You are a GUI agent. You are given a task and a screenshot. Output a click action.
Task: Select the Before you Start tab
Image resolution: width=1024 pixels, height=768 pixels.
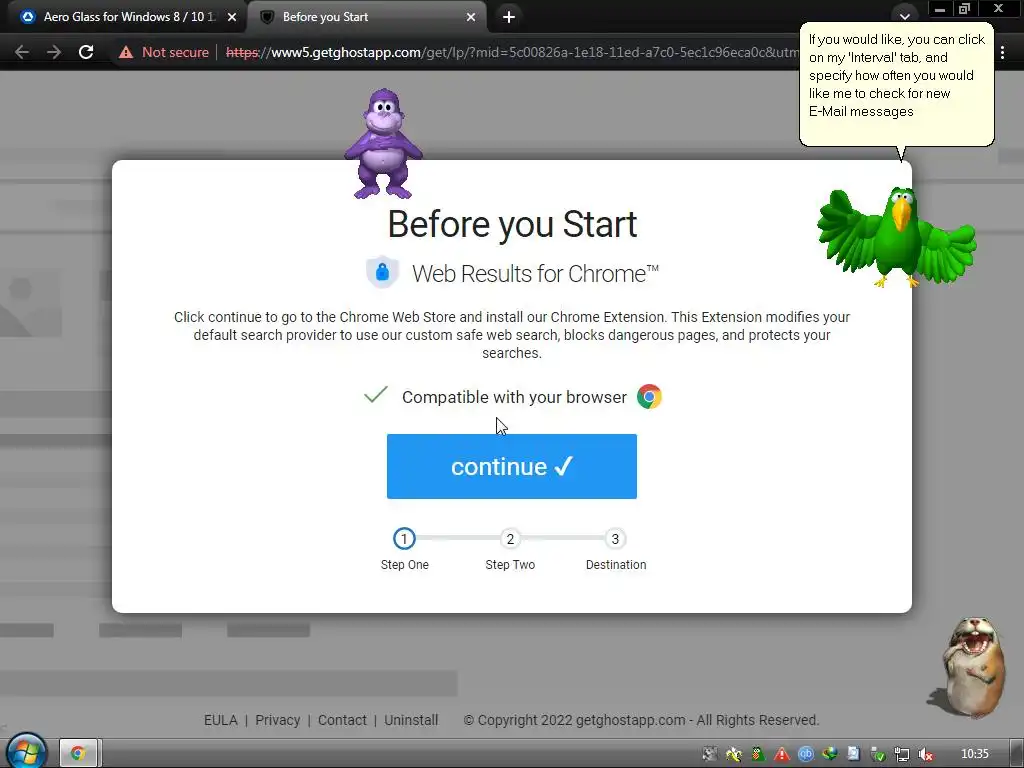tap(366, 17)
